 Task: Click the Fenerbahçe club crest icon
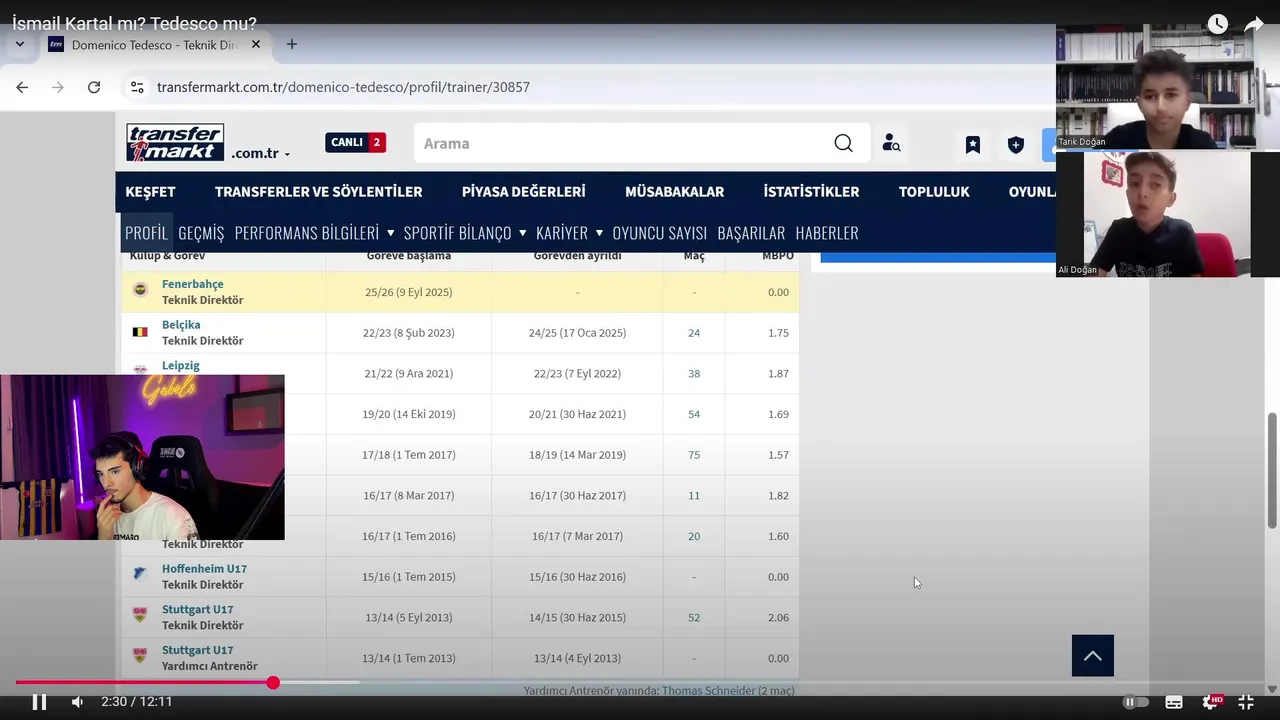(140, 290)
